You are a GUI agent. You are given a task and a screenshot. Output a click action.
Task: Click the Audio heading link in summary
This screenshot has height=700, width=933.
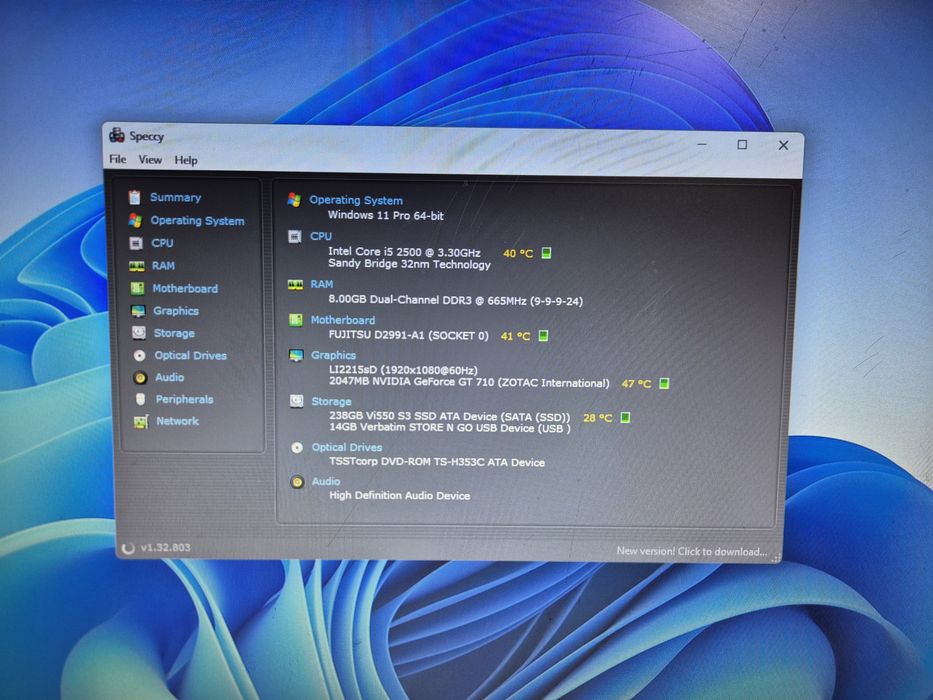326,481
